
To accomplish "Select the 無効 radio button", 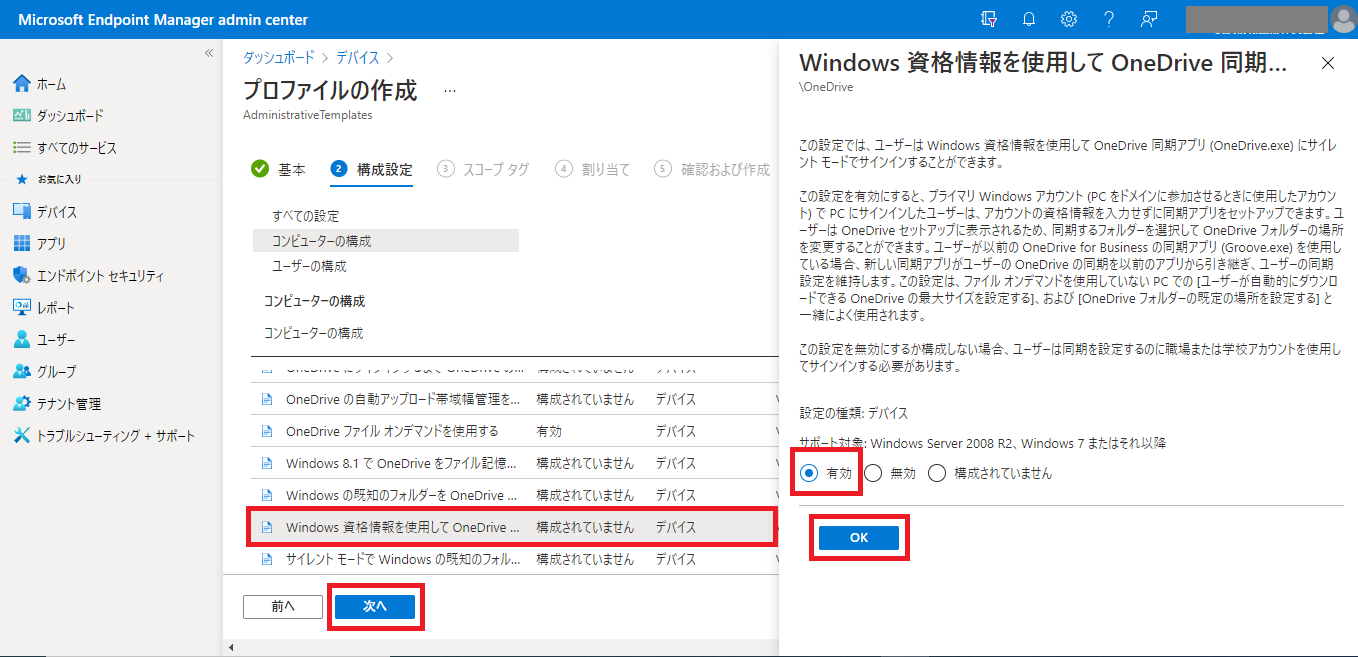I will pos(873,473).
